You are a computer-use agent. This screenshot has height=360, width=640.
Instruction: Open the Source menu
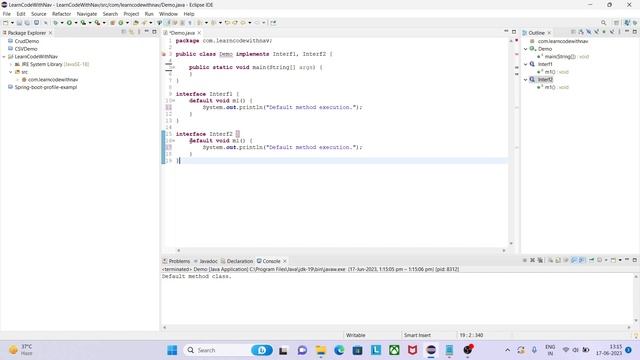click(39, 14)
